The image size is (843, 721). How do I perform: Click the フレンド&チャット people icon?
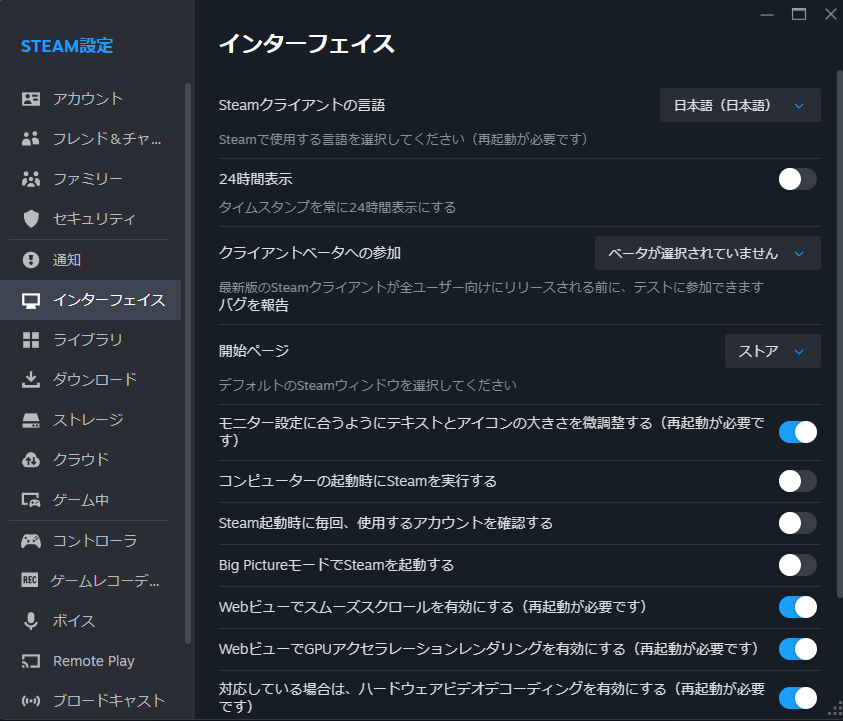click(x=31, y=139)
